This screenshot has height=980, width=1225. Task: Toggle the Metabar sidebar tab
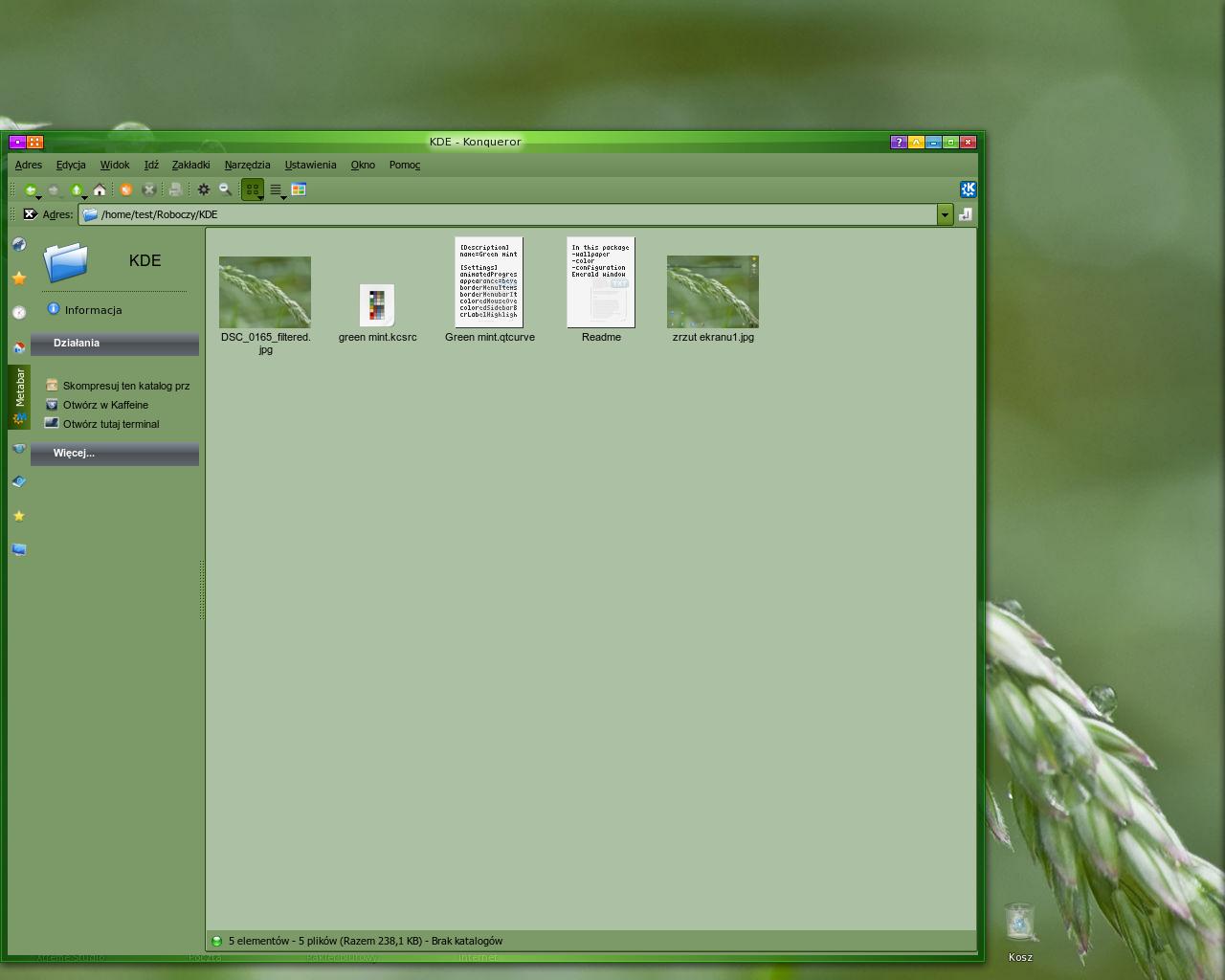(x=19, y=396)
